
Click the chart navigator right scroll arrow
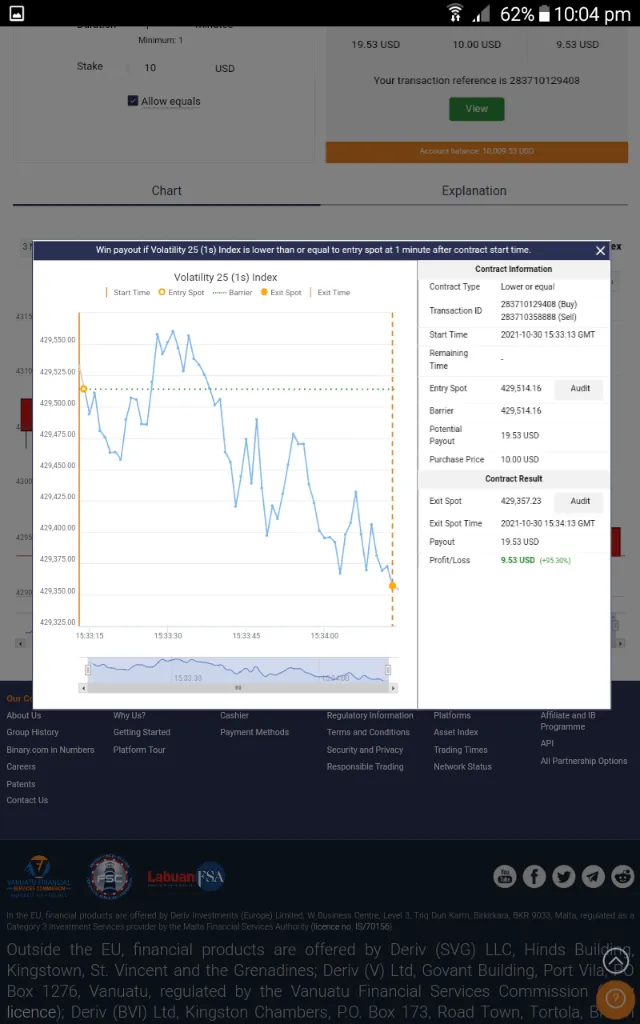tap(393, 688)
